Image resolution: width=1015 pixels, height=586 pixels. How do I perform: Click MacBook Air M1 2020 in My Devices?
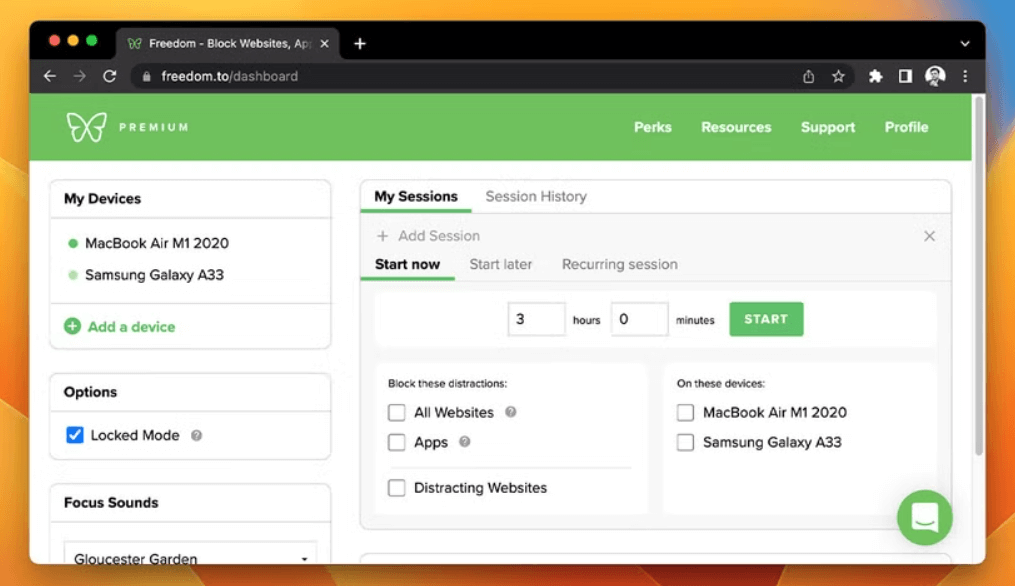(157, 243)
